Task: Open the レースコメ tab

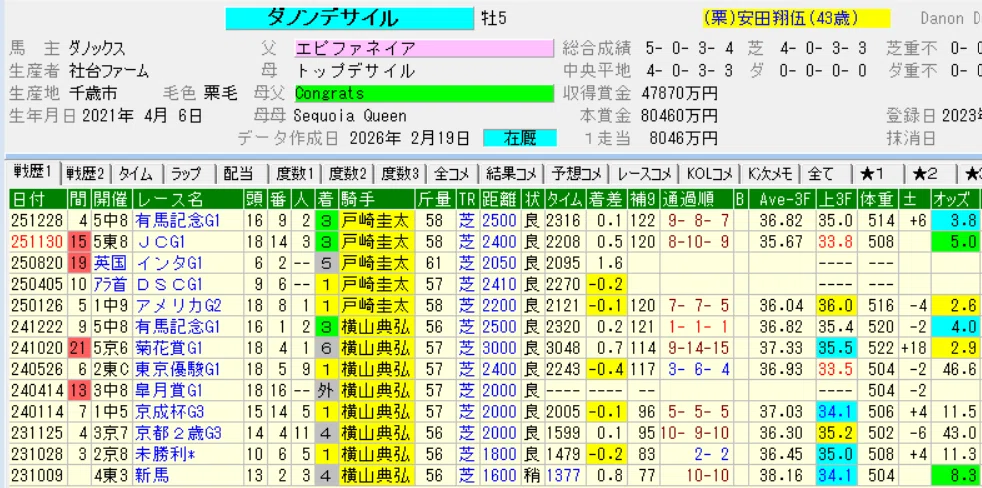Action: point(644,174)
